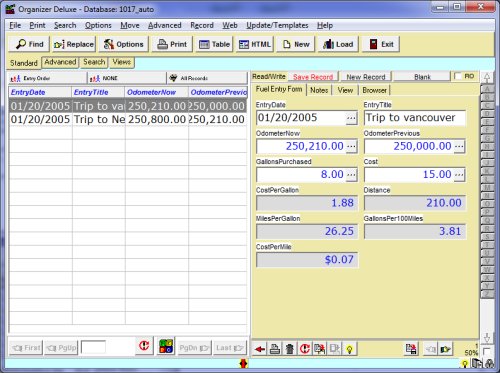This screenshot has width=500, height=373.
Task: Click the EntryDate column header
Action: coord(40,92)
